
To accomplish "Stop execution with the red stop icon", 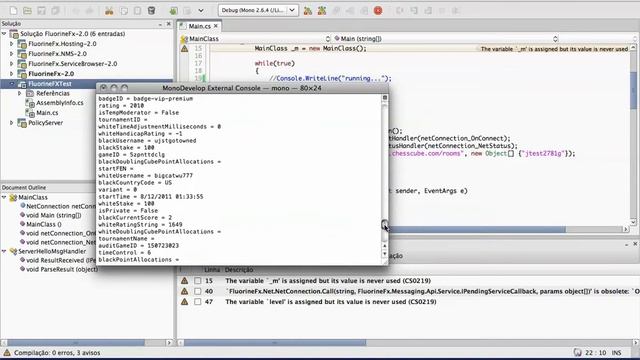I will click(x=378, y=11).
